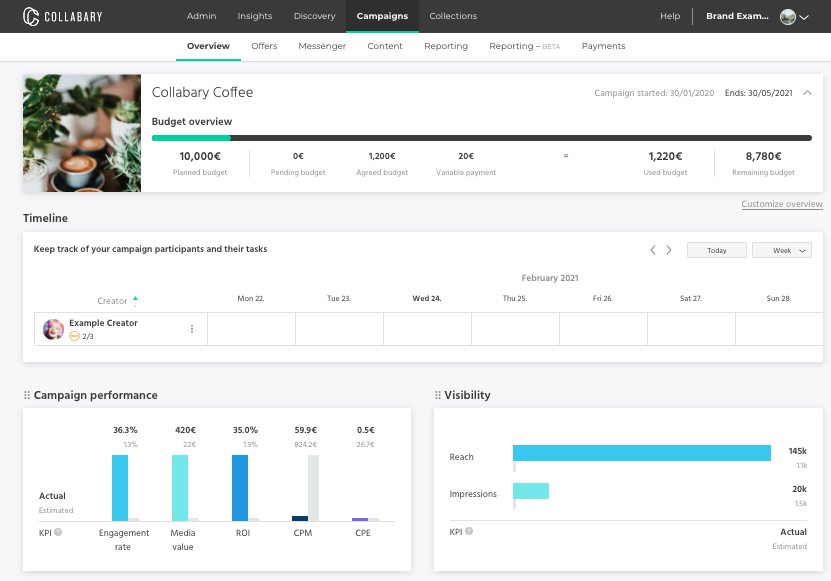Select the Campaigns main tab

click(382, 16)
